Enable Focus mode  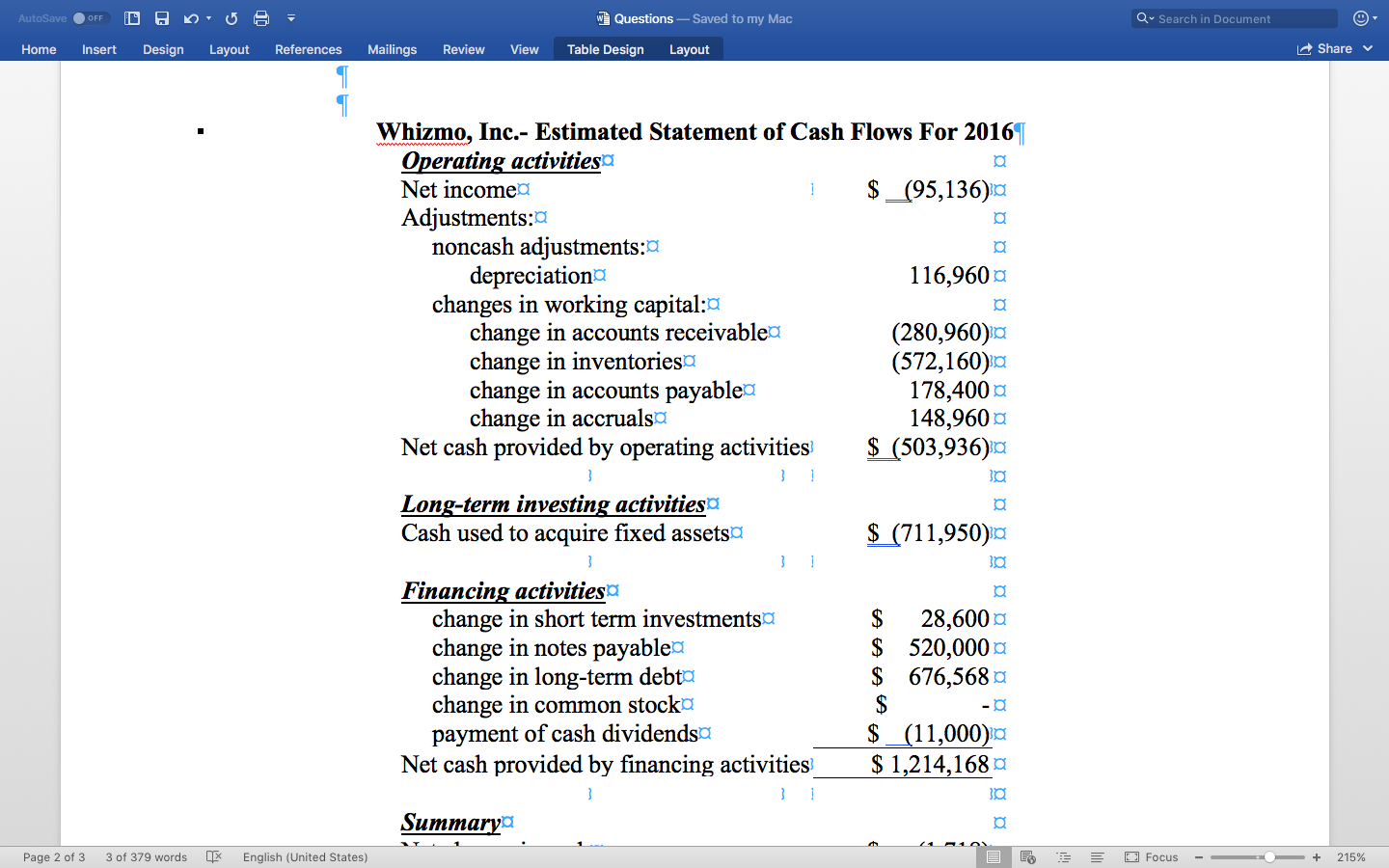pyautogui.click(x=1151, y=856)
